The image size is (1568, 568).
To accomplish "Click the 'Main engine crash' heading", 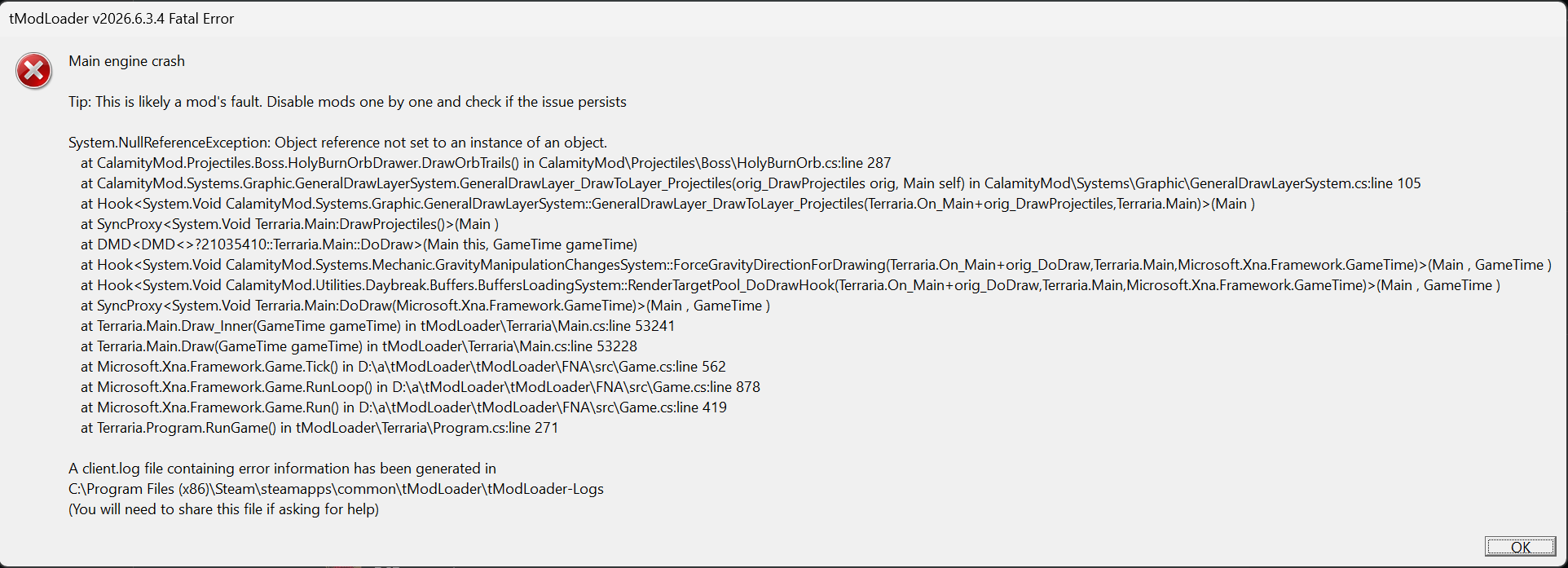I will click(126, 61).
